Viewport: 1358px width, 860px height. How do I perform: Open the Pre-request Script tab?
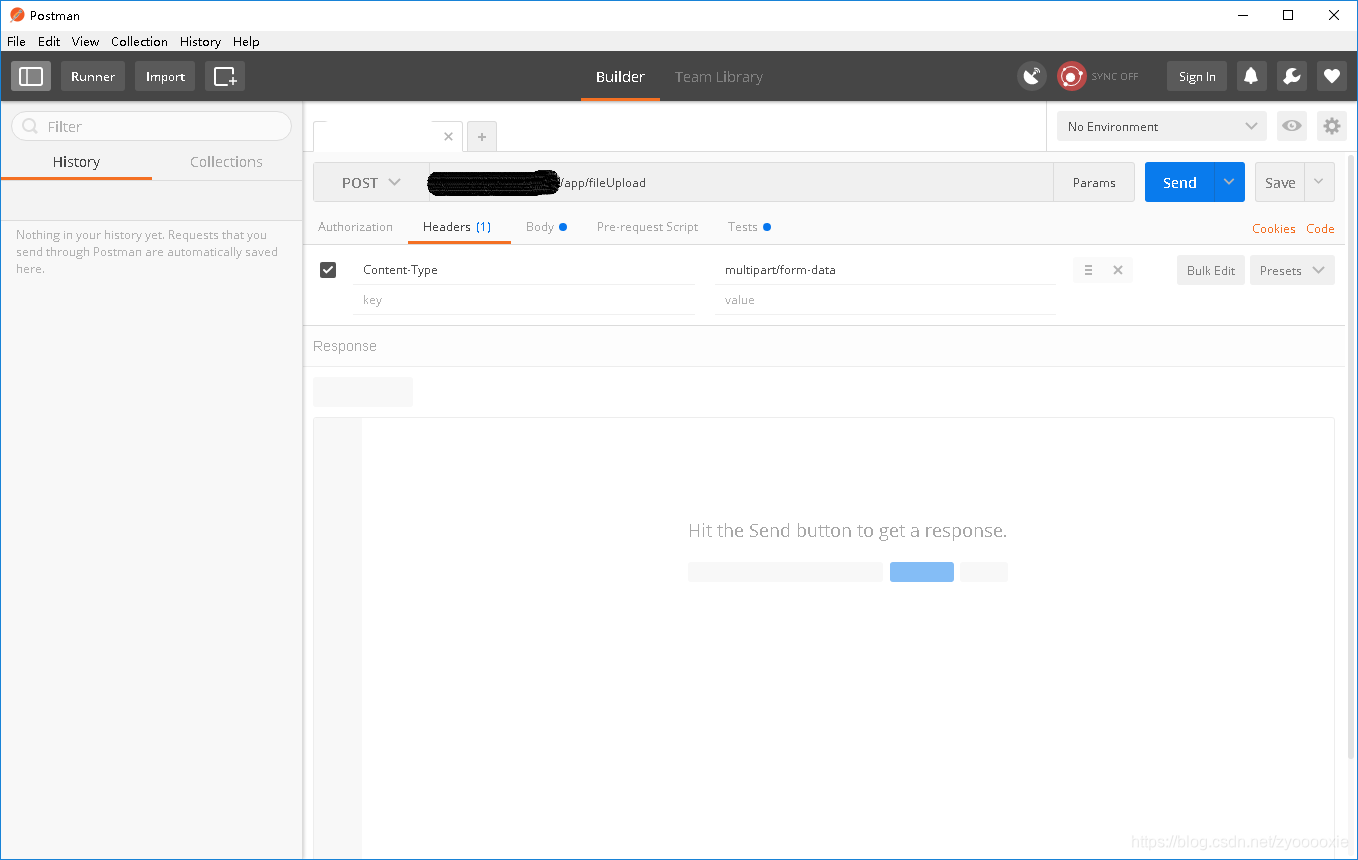click(x=647, y=227)
